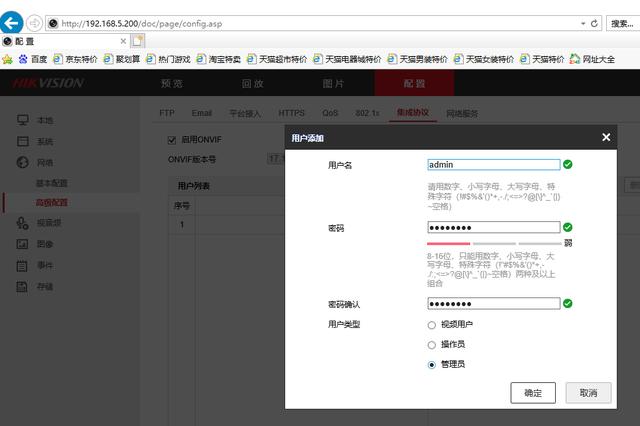The image size is (640, 426).
Task: Click the browser back arrow button
Action: [11, 23]
